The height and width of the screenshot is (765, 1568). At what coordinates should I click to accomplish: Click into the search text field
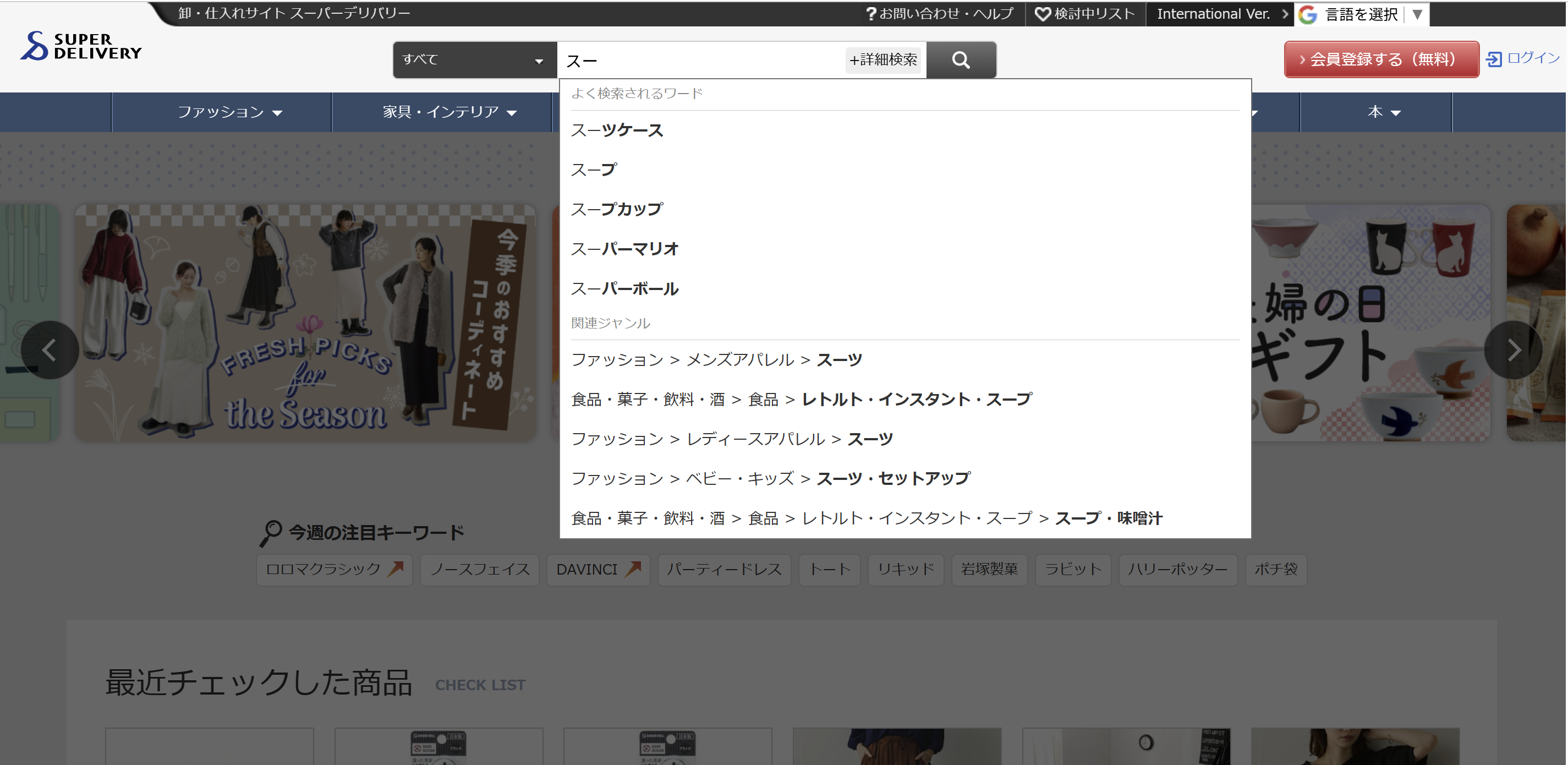point(700,61)
